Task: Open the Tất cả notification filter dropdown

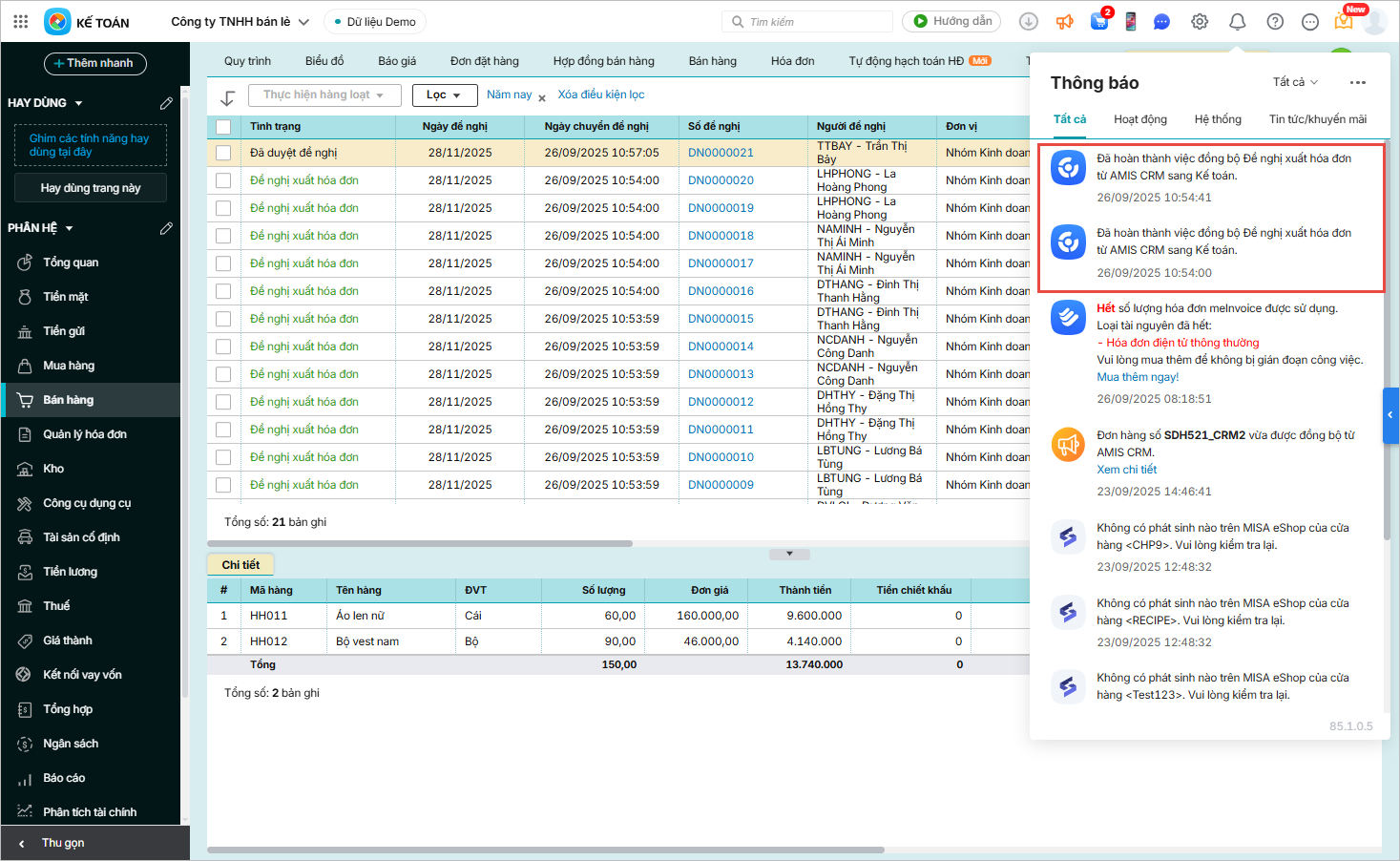Action: (1295, 82)
